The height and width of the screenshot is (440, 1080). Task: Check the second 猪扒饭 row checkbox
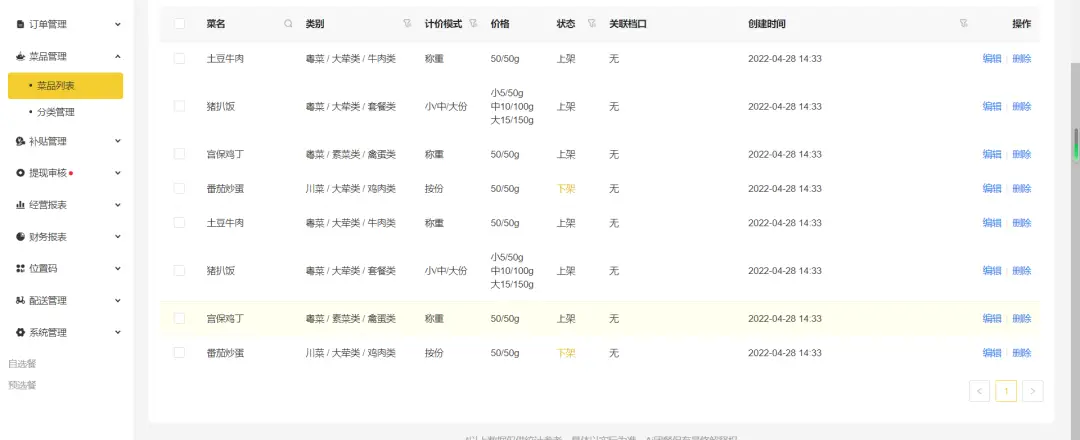pyautogui.click(x=179, y=271)
